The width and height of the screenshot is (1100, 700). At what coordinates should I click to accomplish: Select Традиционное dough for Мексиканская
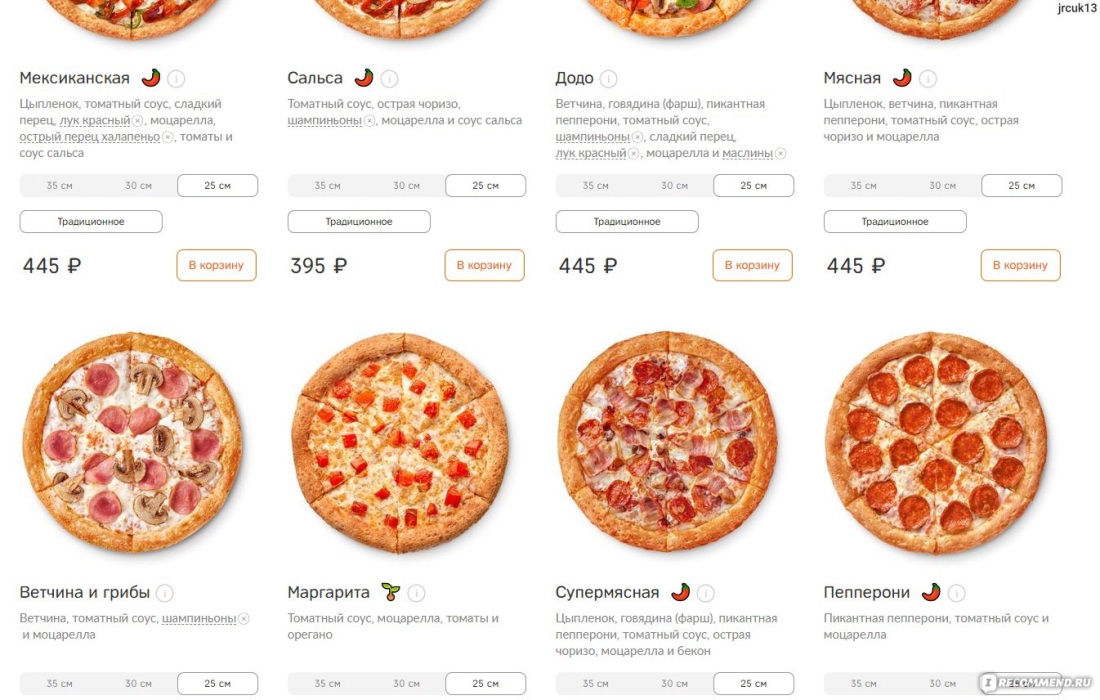coord(91,222)
